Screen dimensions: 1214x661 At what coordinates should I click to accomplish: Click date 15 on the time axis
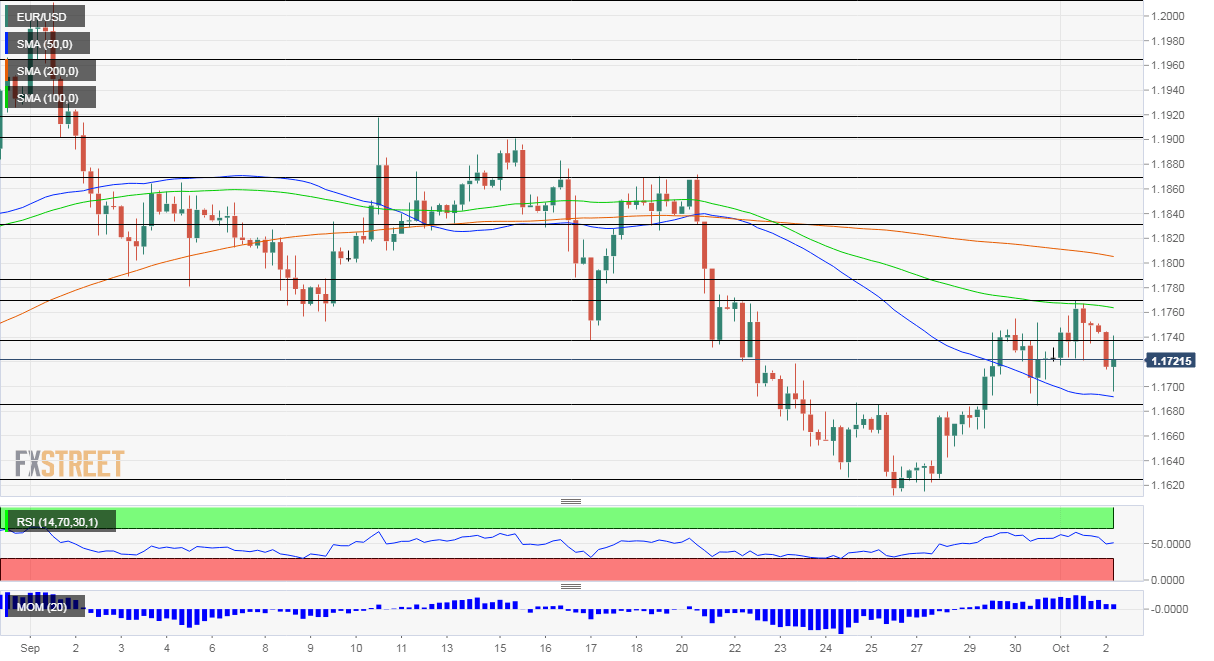tap(500, 648)
